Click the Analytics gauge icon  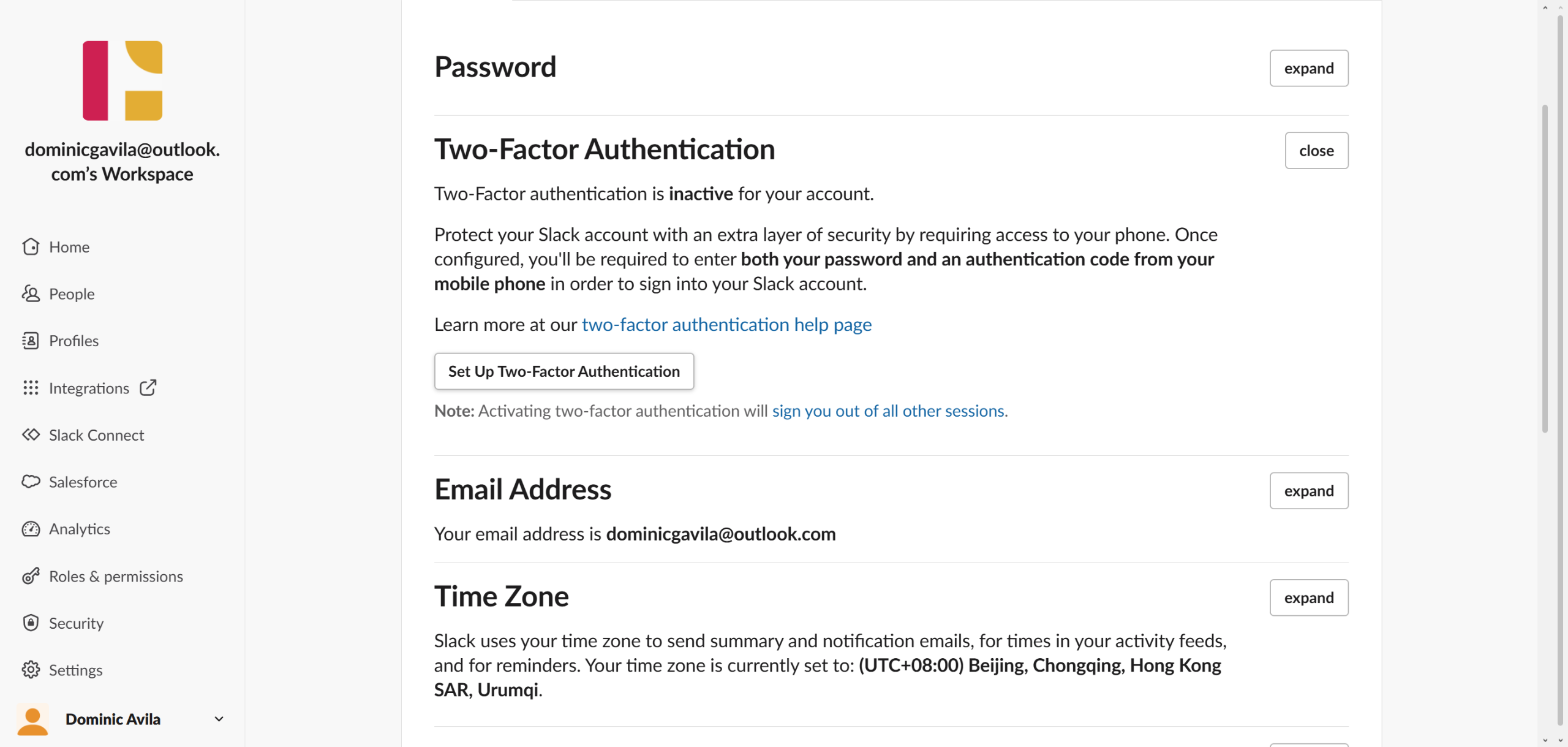[x=31, y=529]
